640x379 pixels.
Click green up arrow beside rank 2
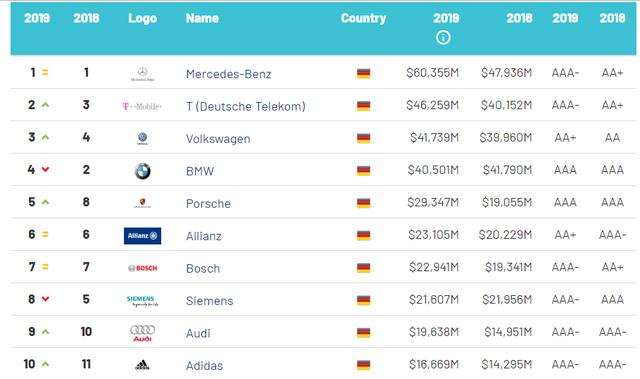pyautogui.click(x=45, y=105)
